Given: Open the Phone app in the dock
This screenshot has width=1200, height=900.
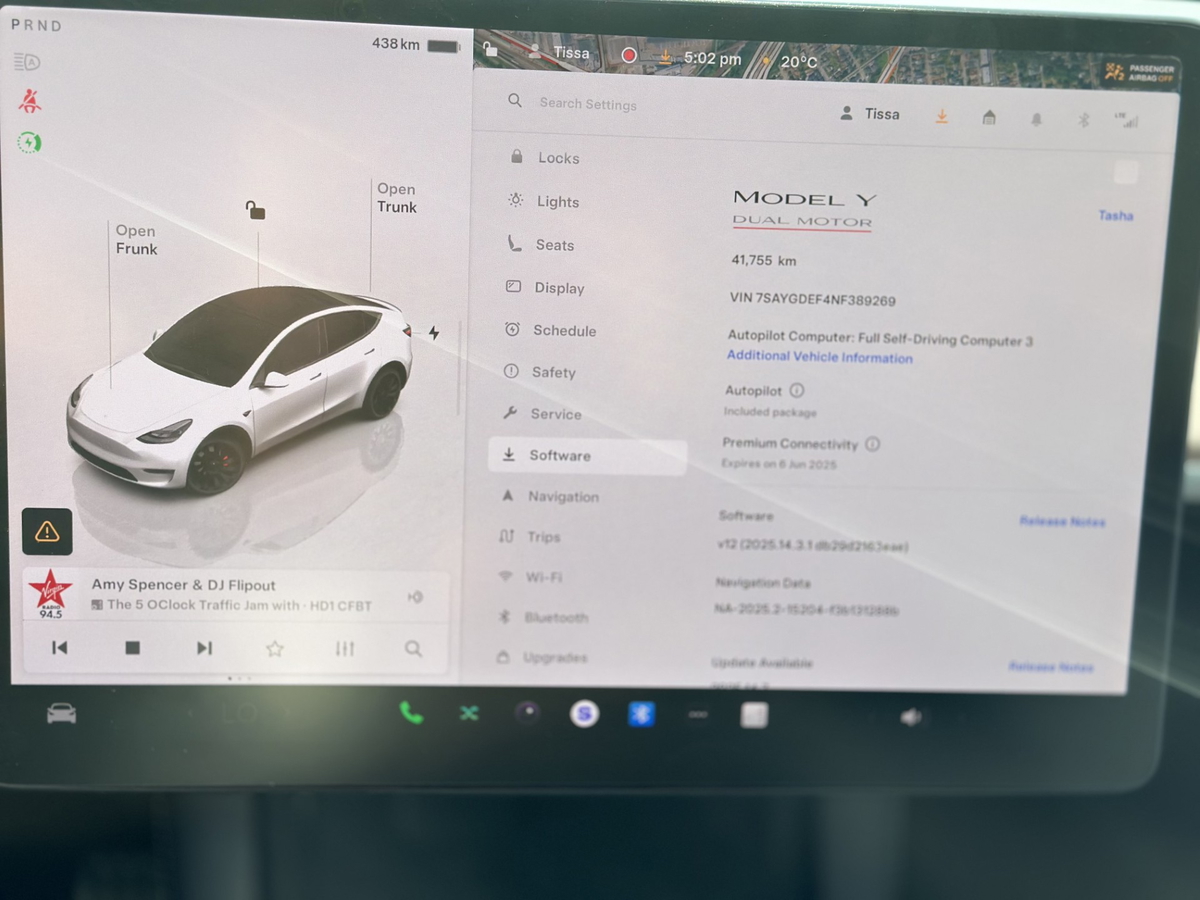Looking at the screenshot, I should [x=411, y=712].
